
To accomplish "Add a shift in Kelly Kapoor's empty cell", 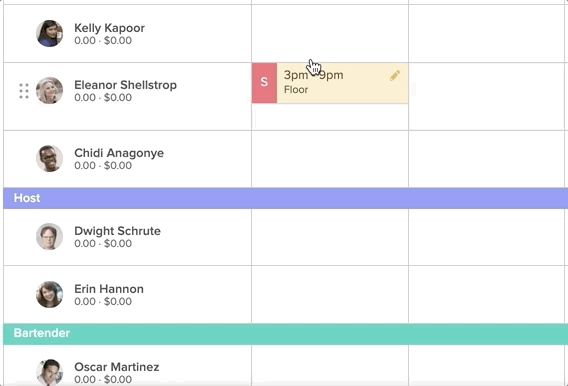I will (x=330, y=33).
